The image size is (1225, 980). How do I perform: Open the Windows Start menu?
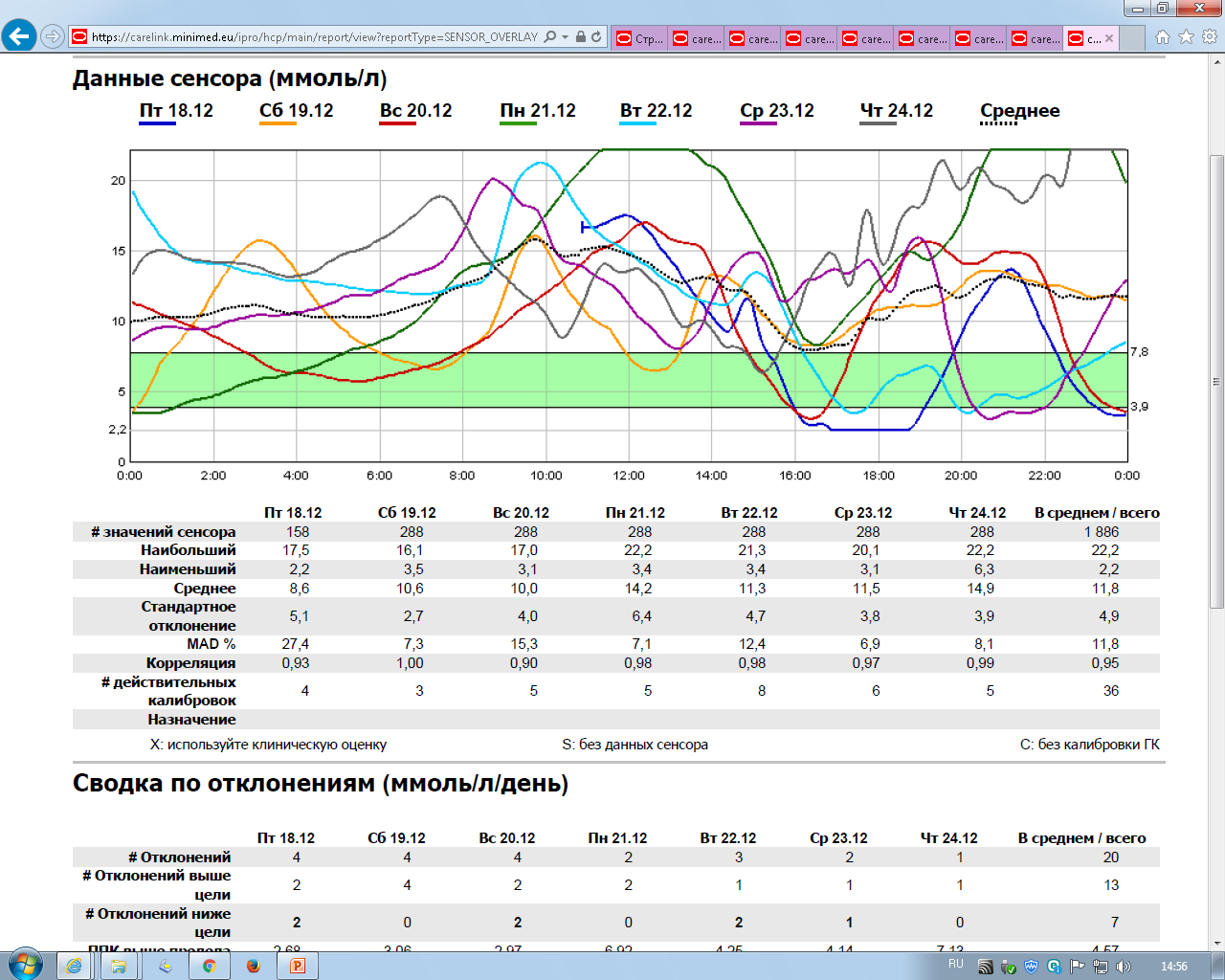tap(26, 965)
